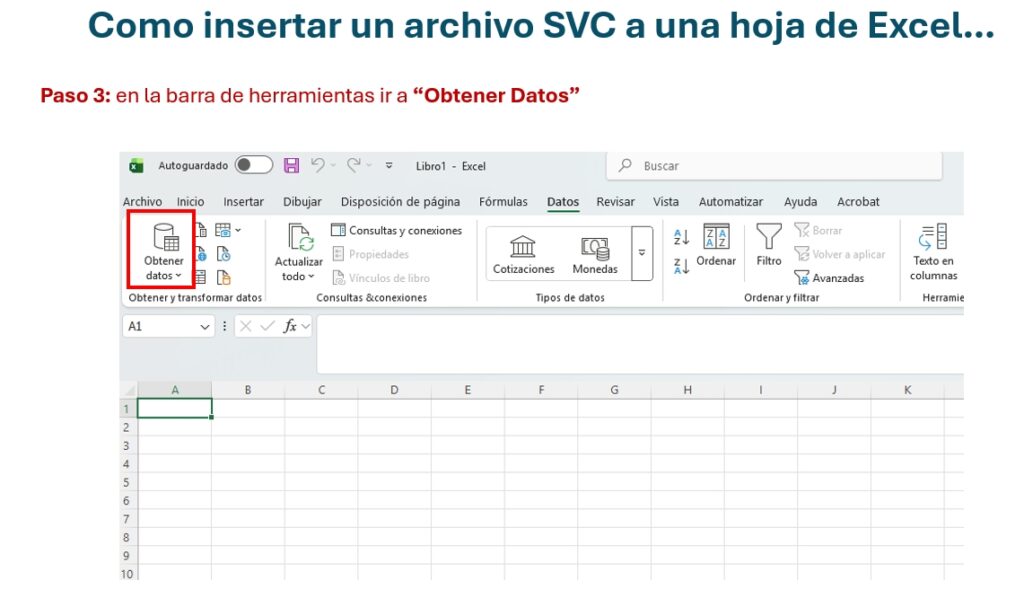Toggle the Autoguardado switch

click(254, 166)
